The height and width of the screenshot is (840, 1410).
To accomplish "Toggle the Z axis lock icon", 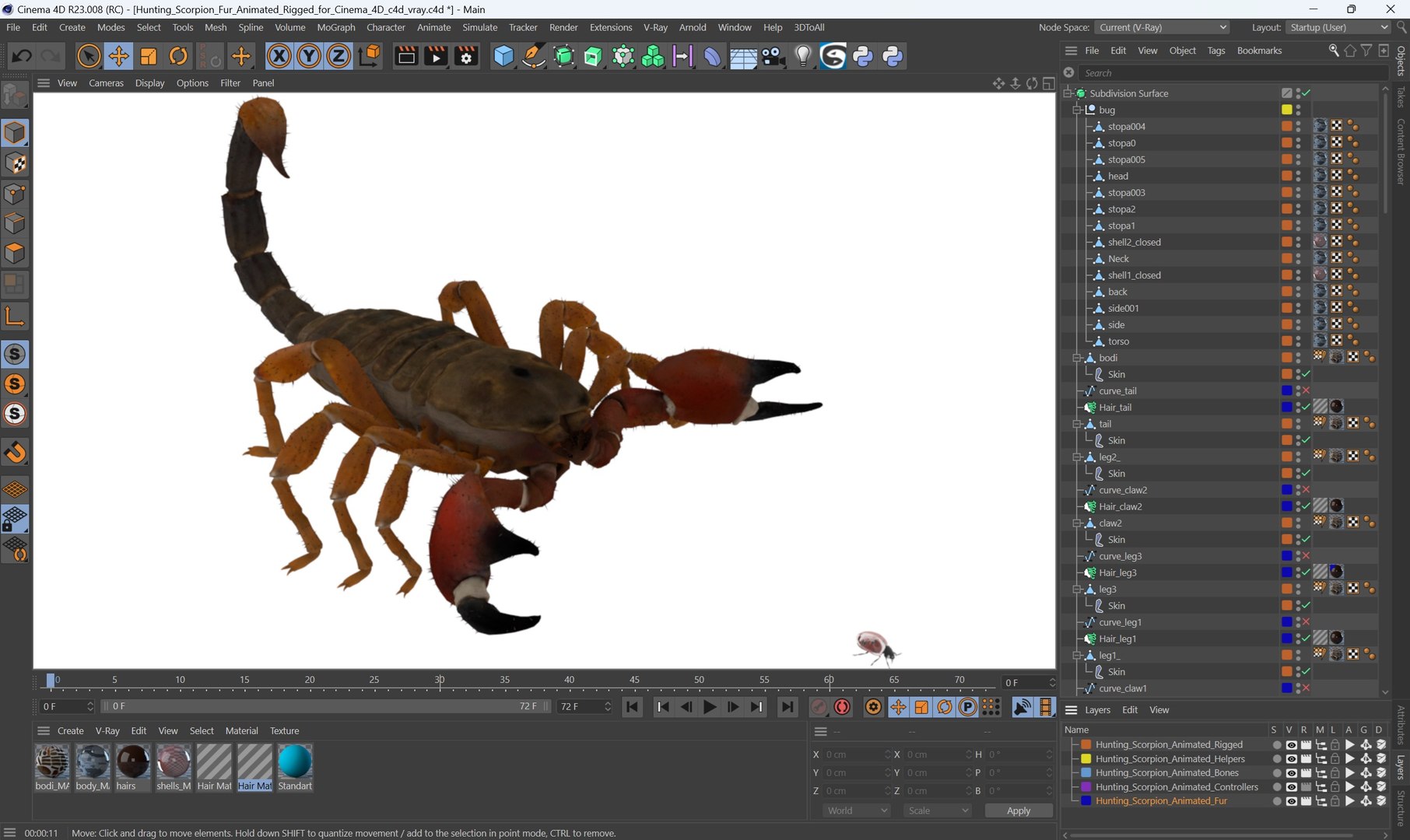I will tap(338, 56).
